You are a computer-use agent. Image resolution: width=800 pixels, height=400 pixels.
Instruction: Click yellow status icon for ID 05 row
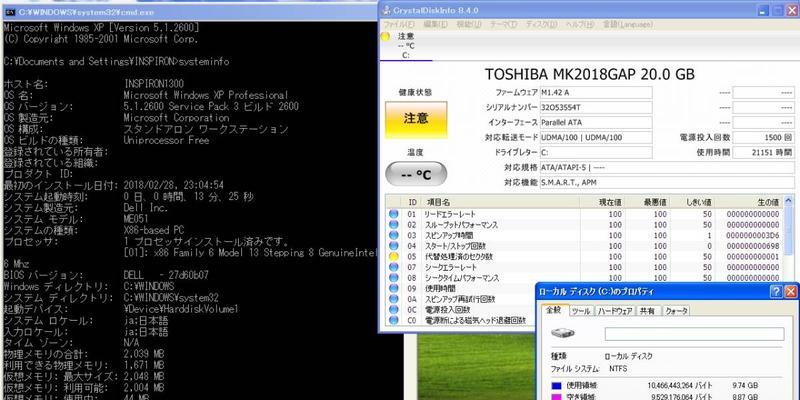pos(393,257)
